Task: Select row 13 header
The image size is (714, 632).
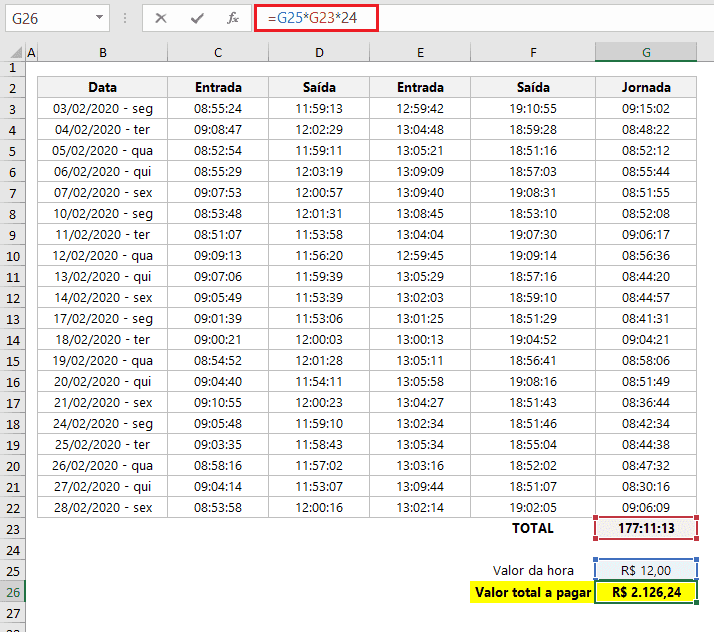Action: tap(12, 319)
